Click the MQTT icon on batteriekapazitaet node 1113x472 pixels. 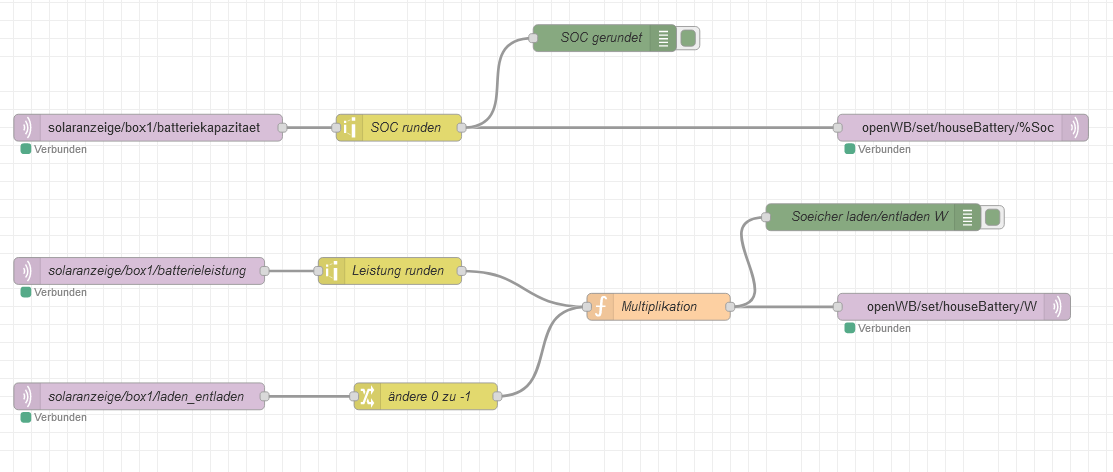(27, 128)
